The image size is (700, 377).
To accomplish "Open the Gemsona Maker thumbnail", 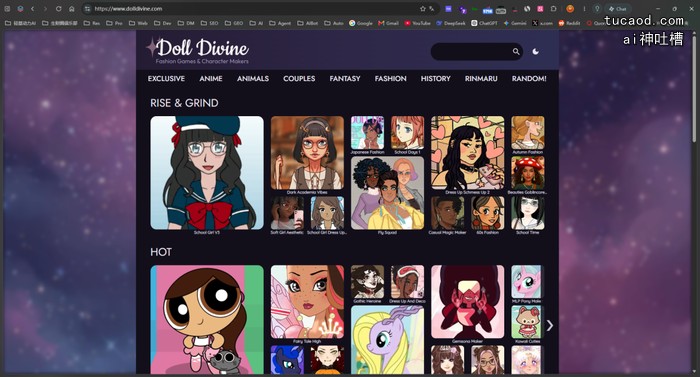I will (467, 302).
